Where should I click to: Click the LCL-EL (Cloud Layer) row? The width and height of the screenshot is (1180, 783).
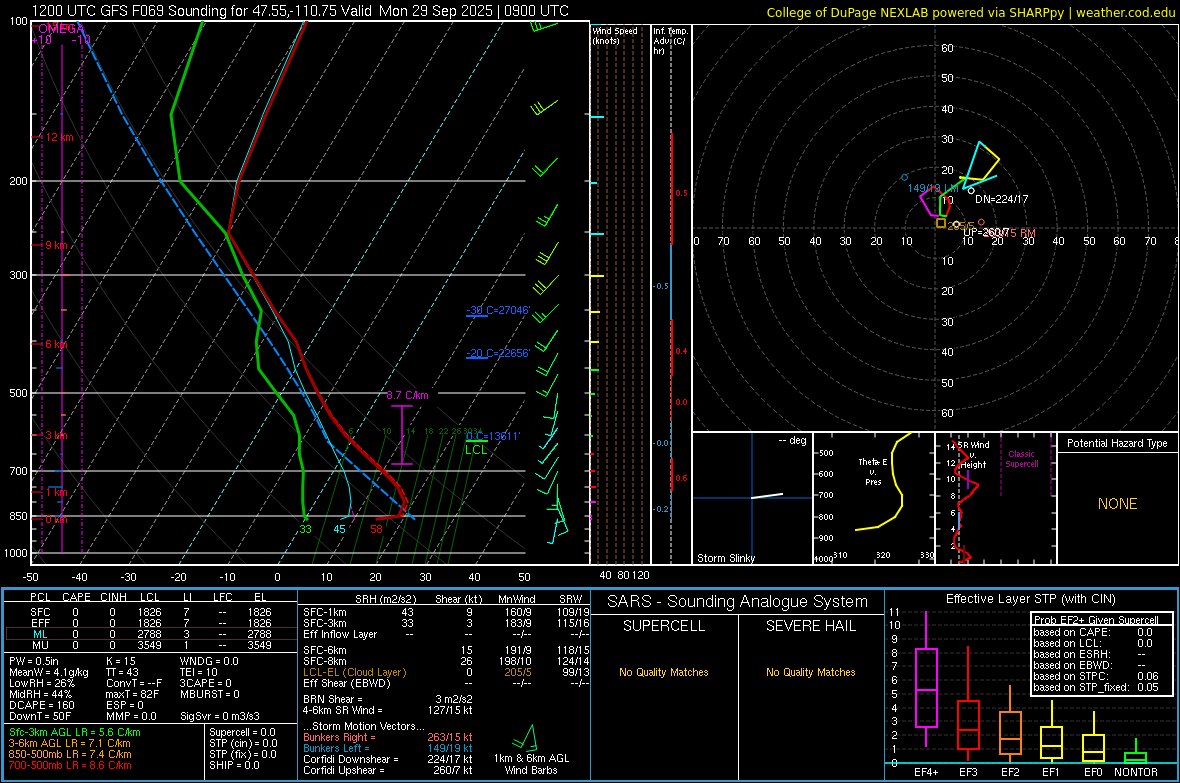[x=446, y=672]
